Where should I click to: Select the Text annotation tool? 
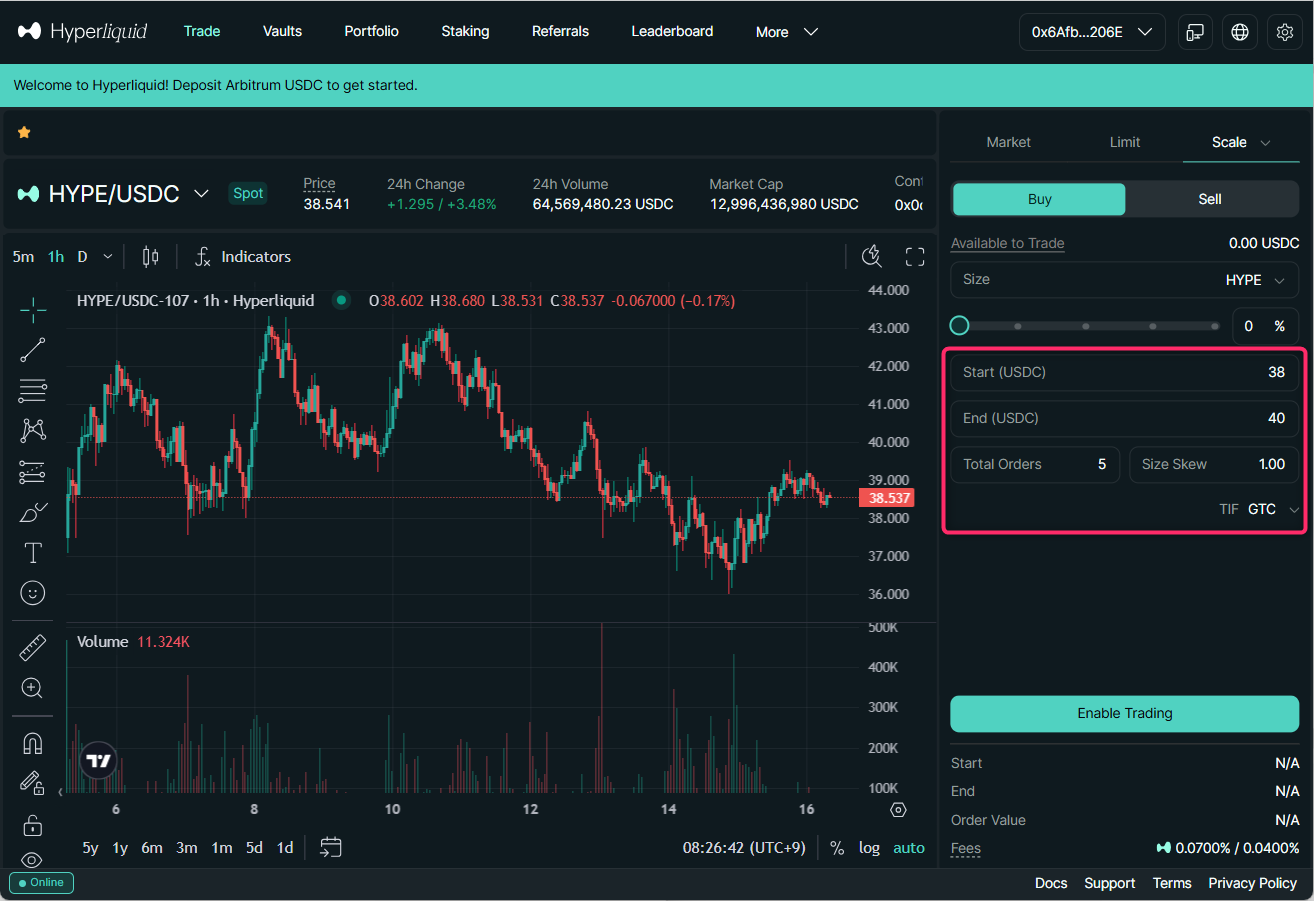click(33, 552)
